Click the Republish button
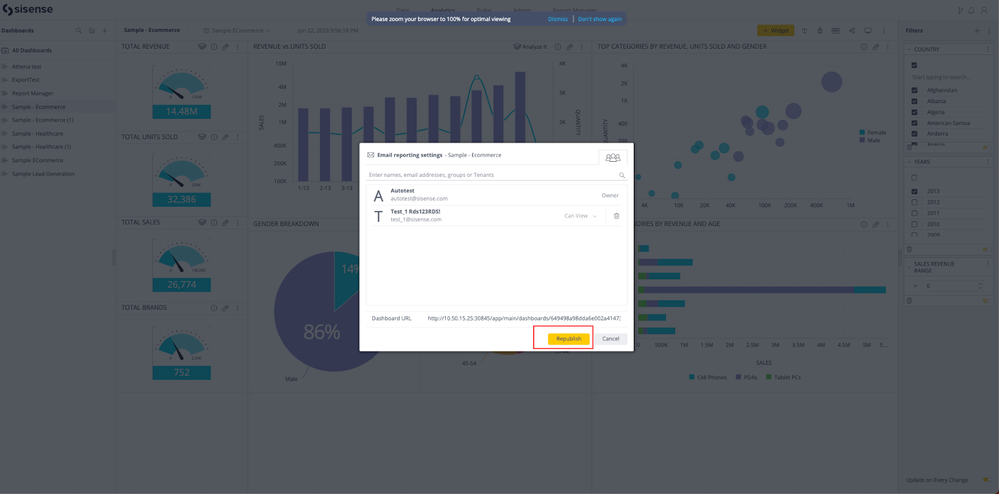This screenshot has height=494, width=999. pyautogui.click(x=568, y=339)
